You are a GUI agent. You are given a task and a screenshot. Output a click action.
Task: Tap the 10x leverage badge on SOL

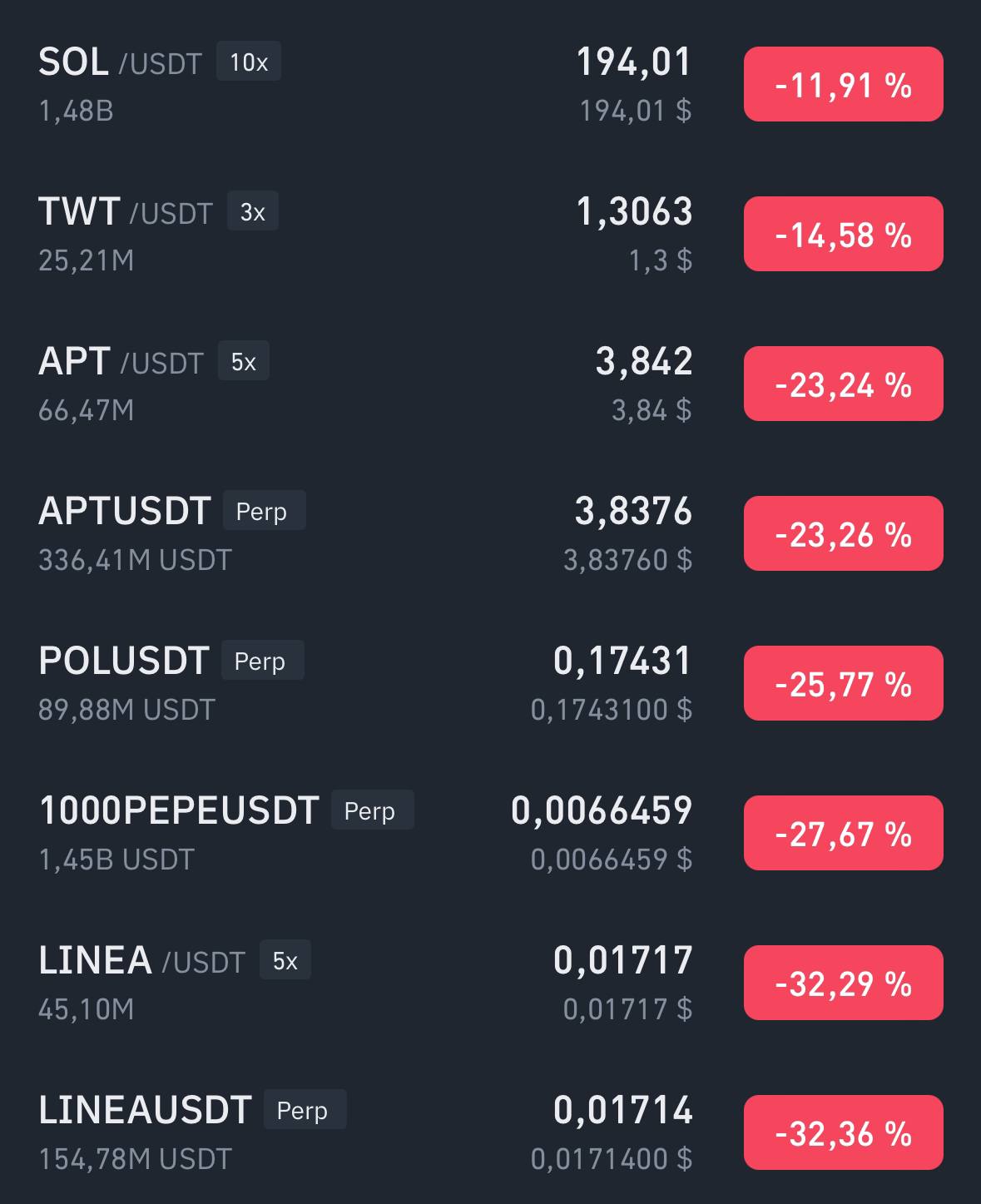point(249,62)
